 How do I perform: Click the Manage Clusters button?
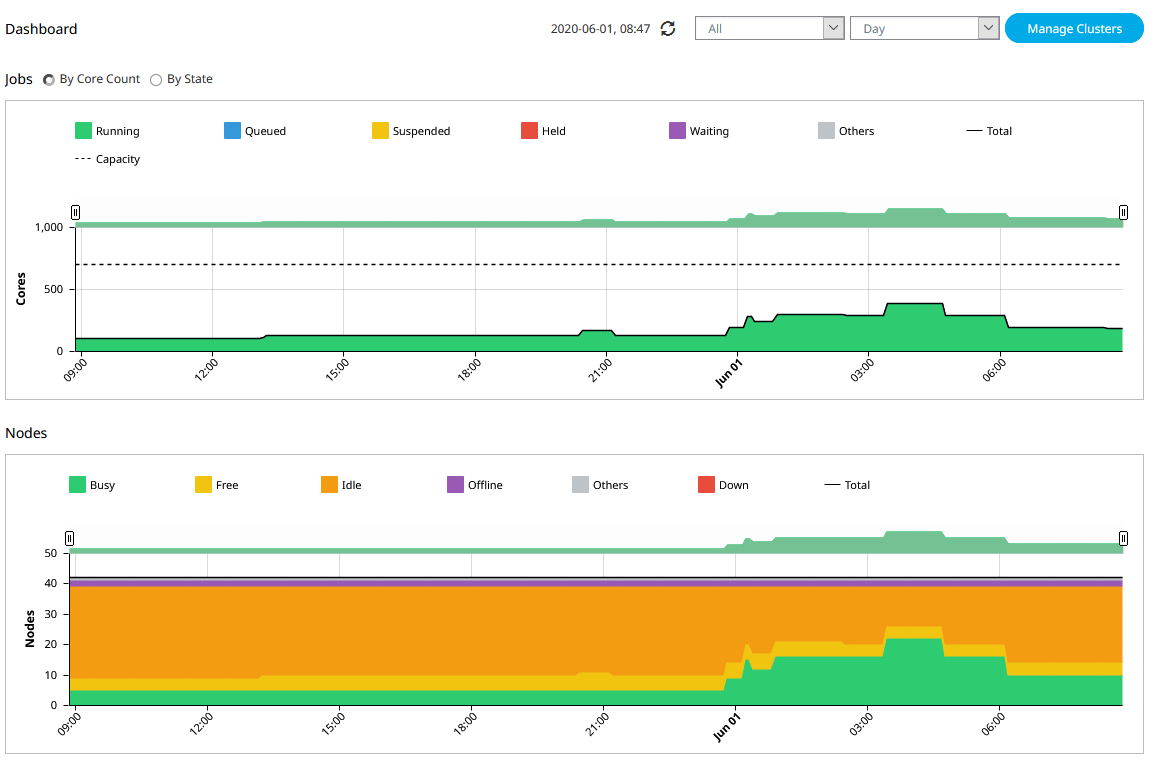(1074, 29)
